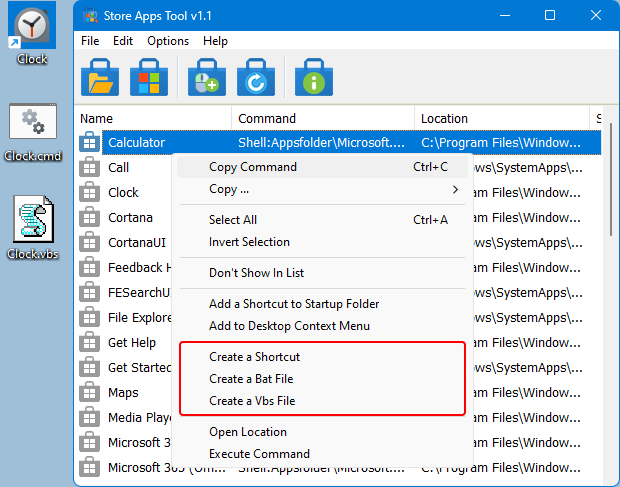Choose Create a Vbs File option
This screenshot has height=487, width=620.
click(x=252, y=401)
